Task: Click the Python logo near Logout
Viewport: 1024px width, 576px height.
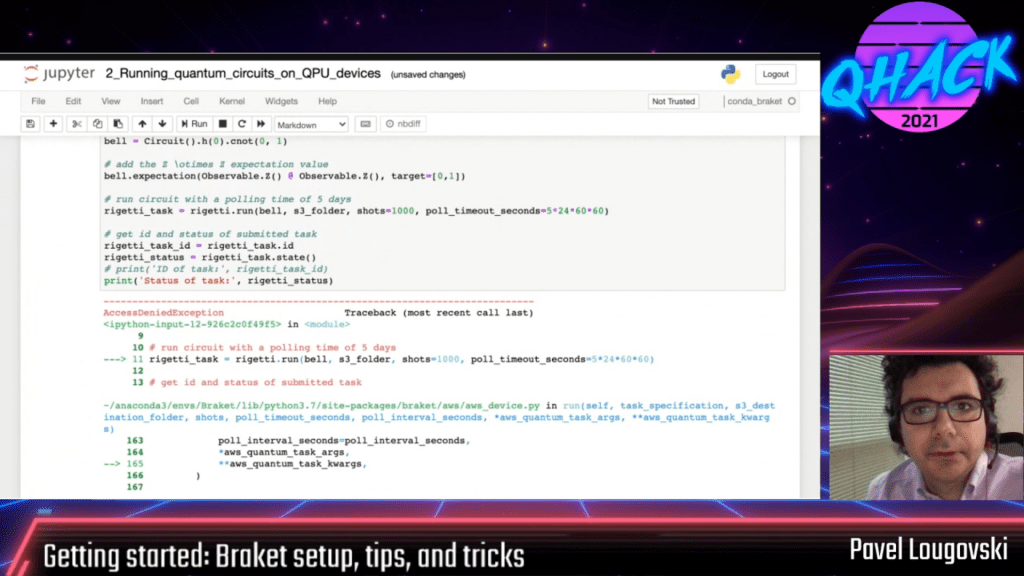Action: tap(729, 74)
